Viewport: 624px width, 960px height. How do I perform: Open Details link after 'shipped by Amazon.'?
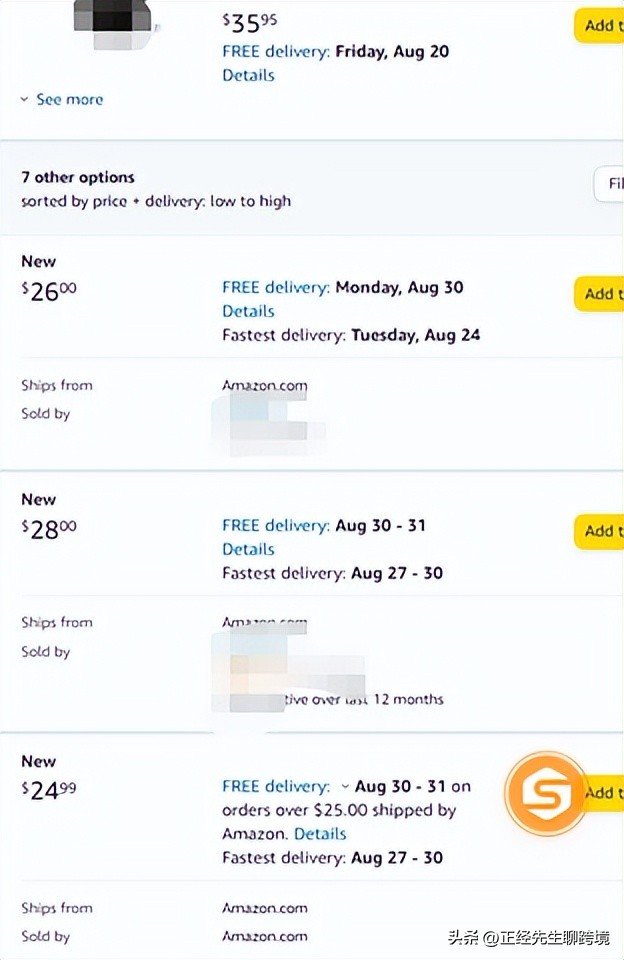point(320,833)
